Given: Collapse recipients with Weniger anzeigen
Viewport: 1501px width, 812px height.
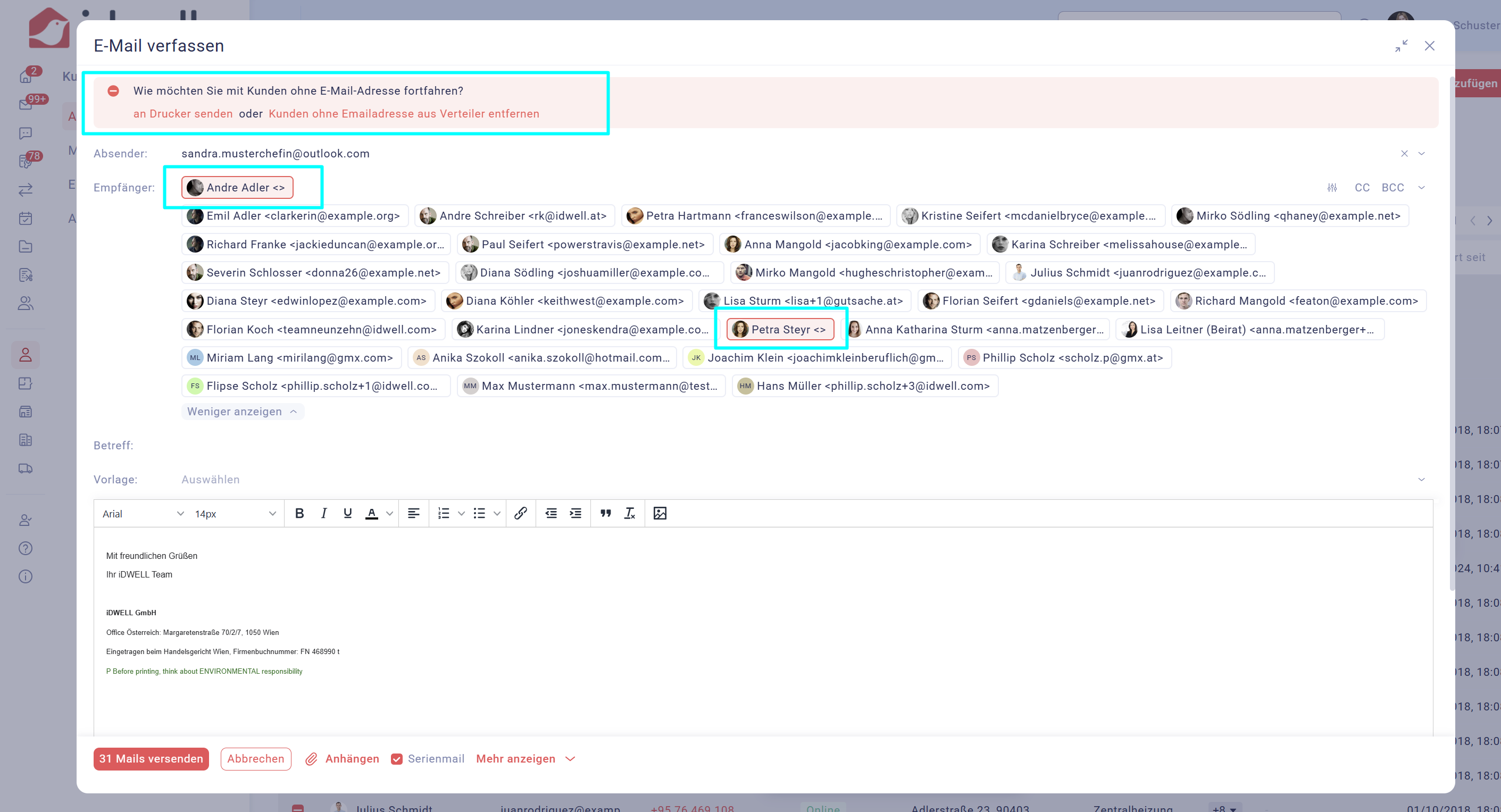Looking at the screenshot, I should coord(243,412).
